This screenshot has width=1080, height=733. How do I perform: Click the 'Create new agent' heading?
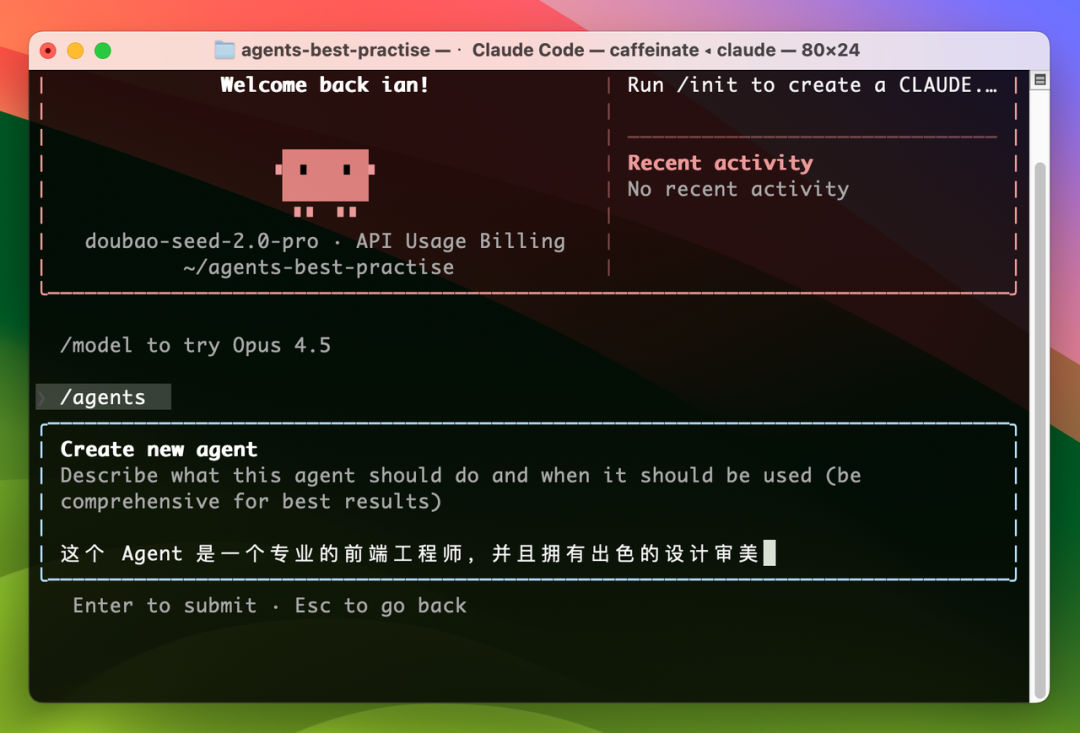pos(158,450)
